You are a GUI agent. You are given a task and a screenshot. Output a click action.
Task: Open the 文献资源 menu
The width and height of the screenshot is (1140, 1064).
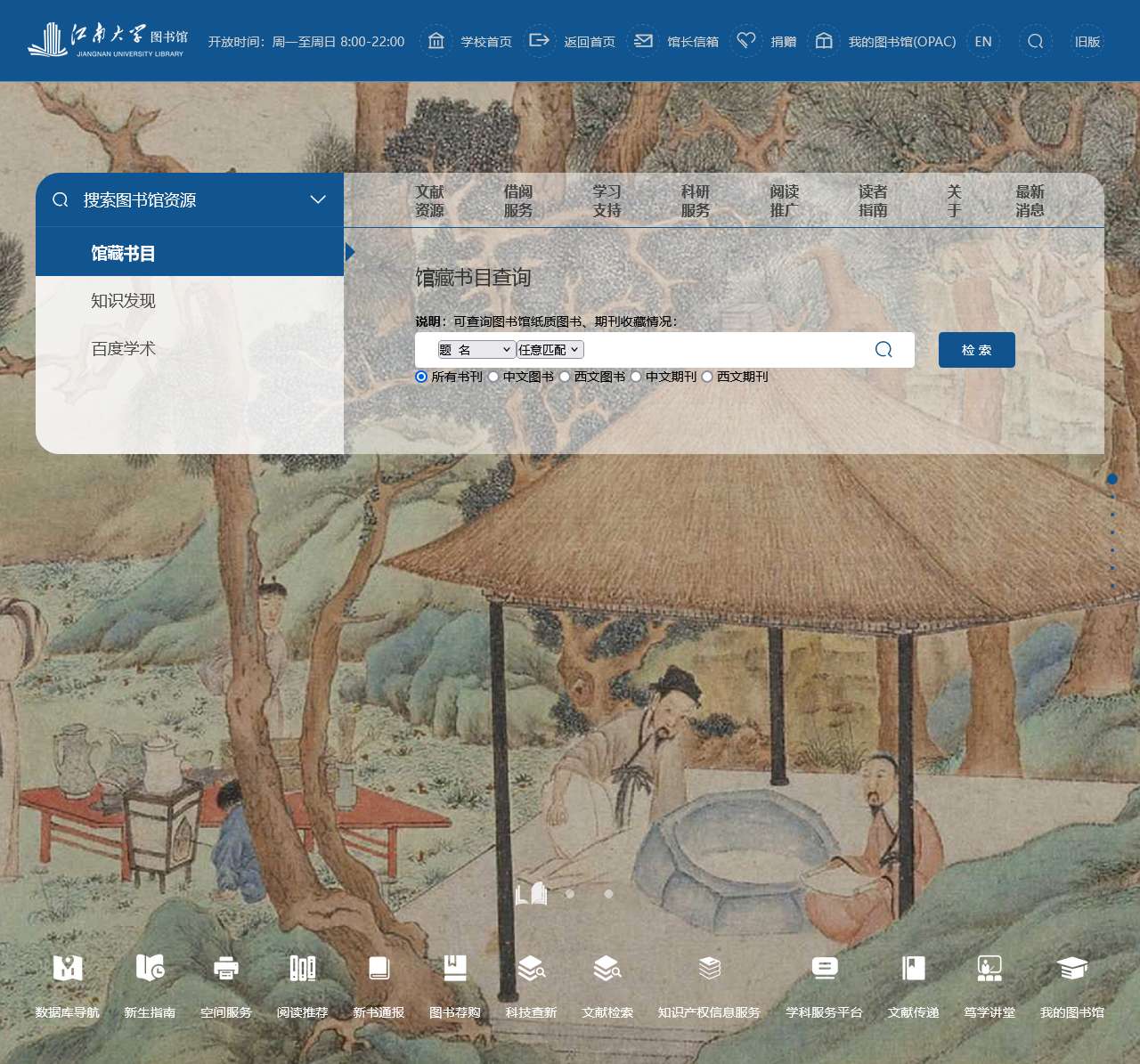tap(429, 200)
